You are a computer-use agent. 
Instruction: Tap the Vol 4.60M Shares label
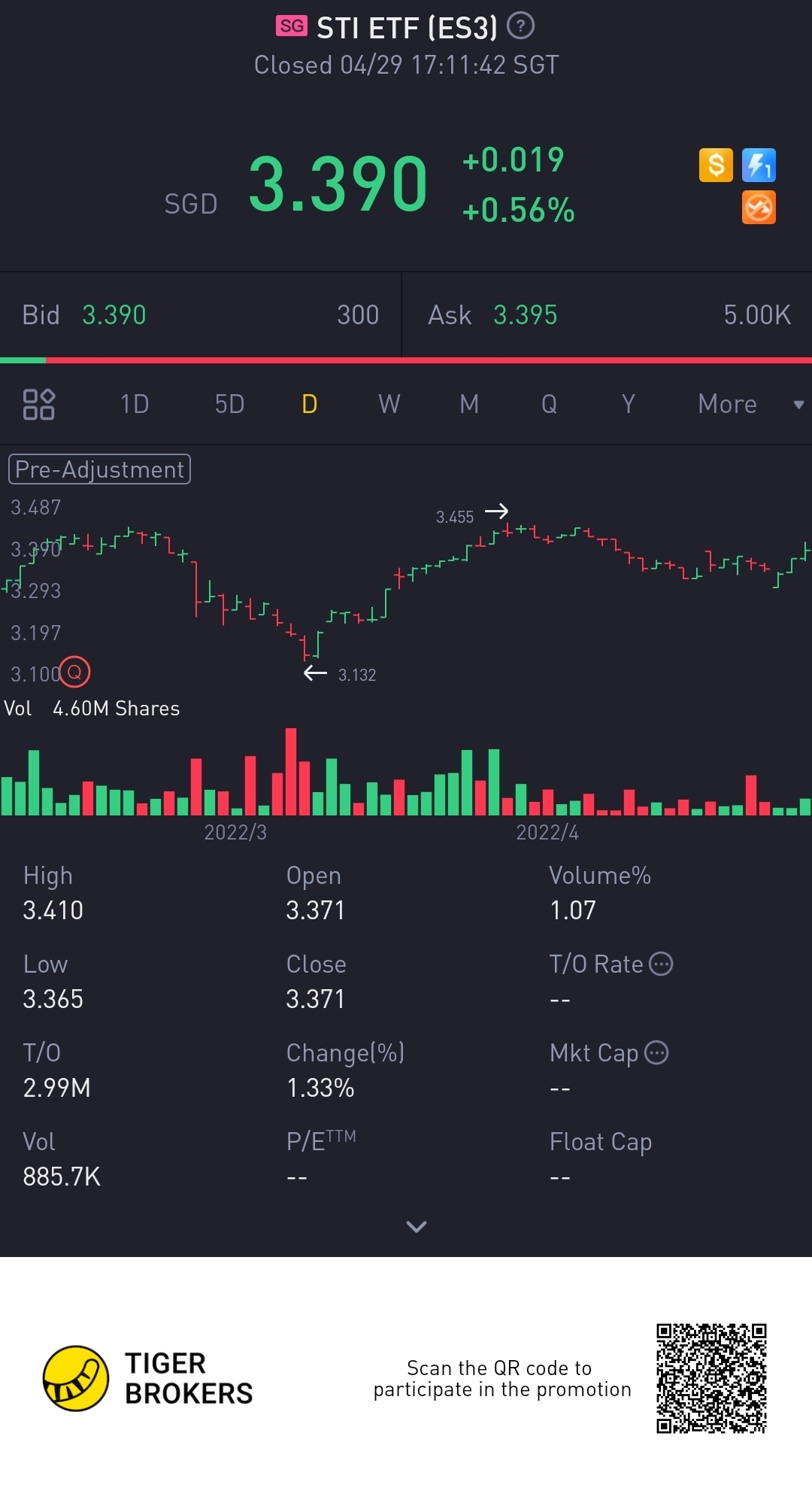tap(92, 709)
